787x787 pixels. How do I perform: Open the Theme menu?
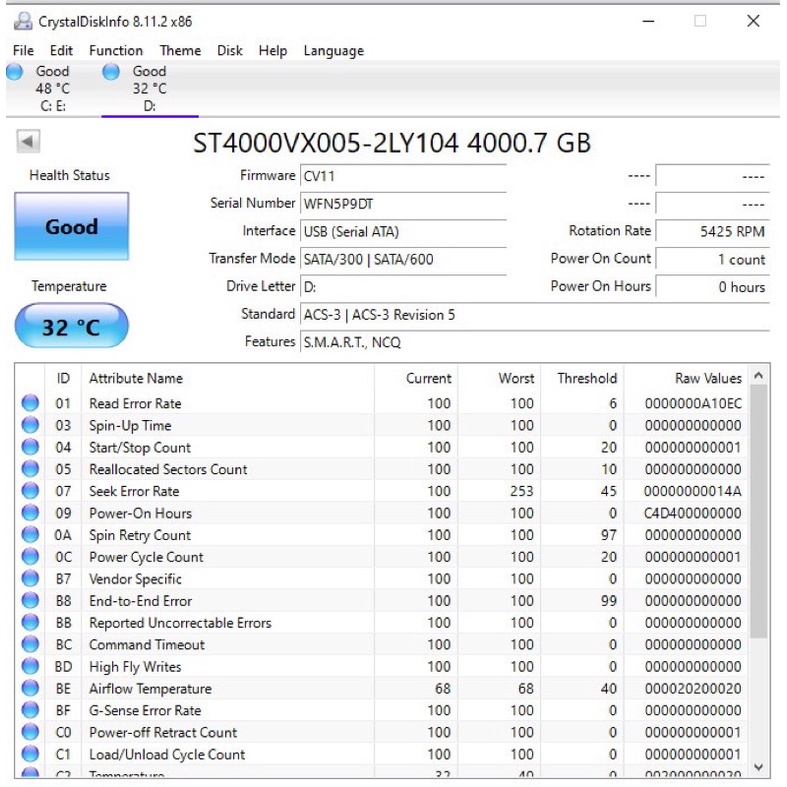point(180,51)
